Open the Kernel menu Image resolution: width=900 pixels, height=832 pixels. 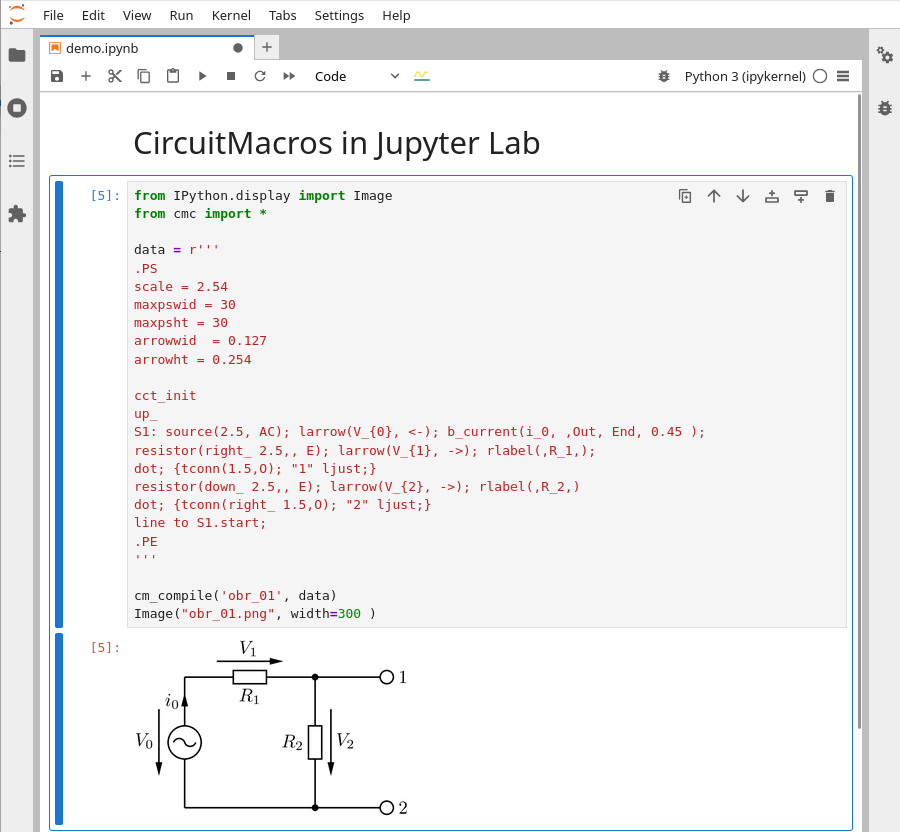pyautogui.click(x=231, y=15)
